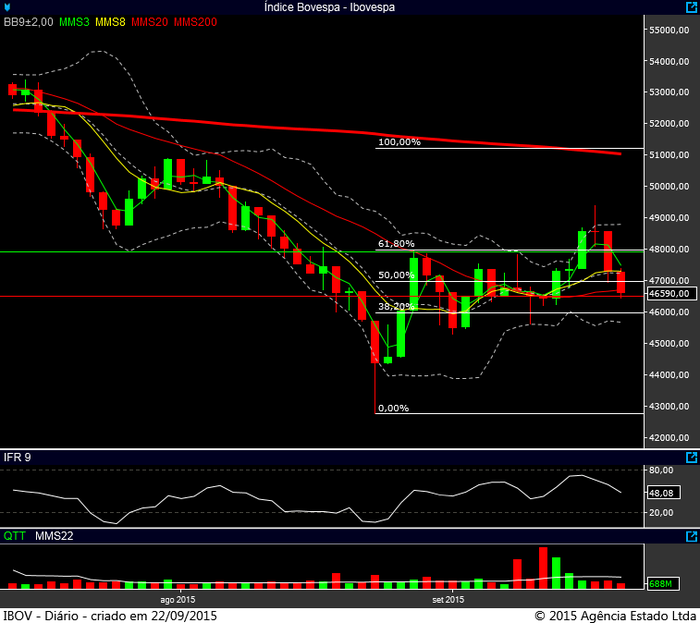Select the IFR 9 panel header label
The height and width of the screenshot is (623, 700).
[x=17, y=457]
